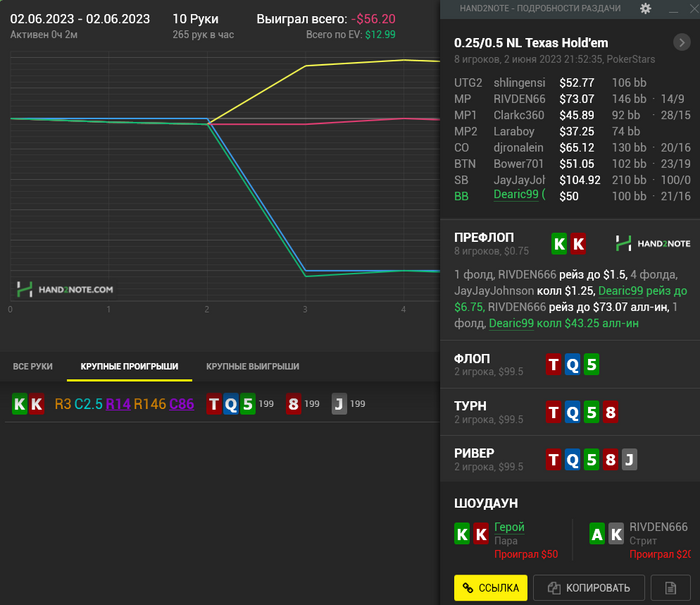This screenshot has width=700, height=605.
Task: Select the КРУПНЫЕ ПРОИГРЫШИ tab
Action: click(129, 367)
